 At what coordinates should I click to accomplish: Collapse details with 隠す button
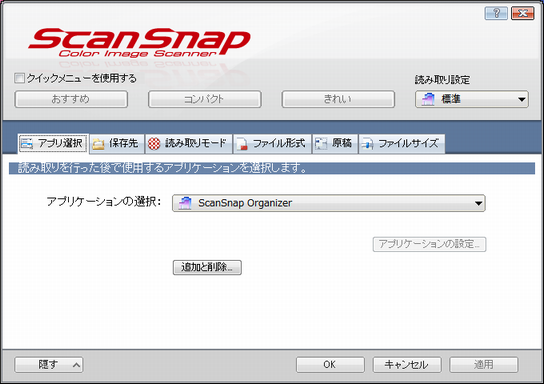(49, 365)
